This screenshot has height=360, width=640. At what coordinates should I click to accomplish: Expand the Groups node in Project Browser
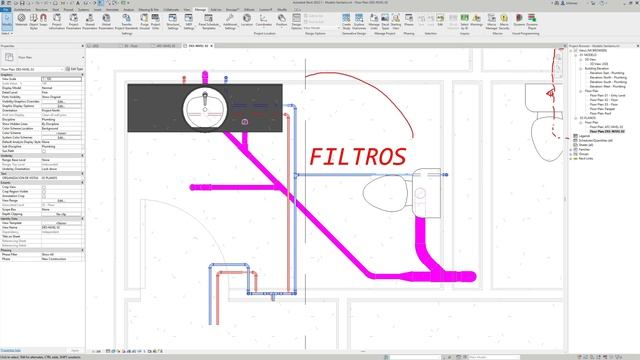tap(571, 154)
